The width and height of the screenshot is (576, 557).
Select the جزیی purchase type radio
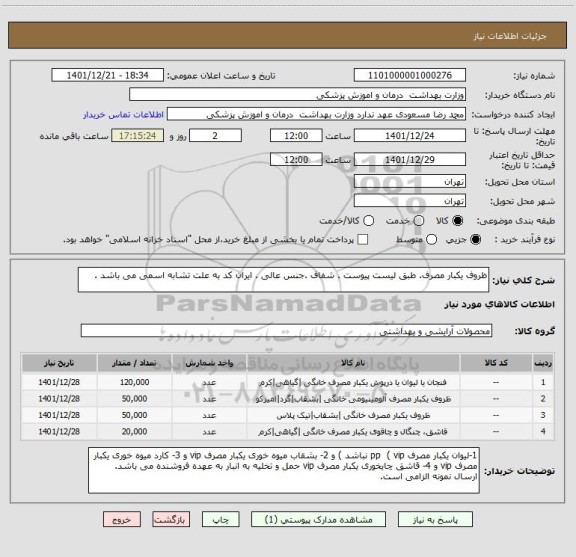476,240
